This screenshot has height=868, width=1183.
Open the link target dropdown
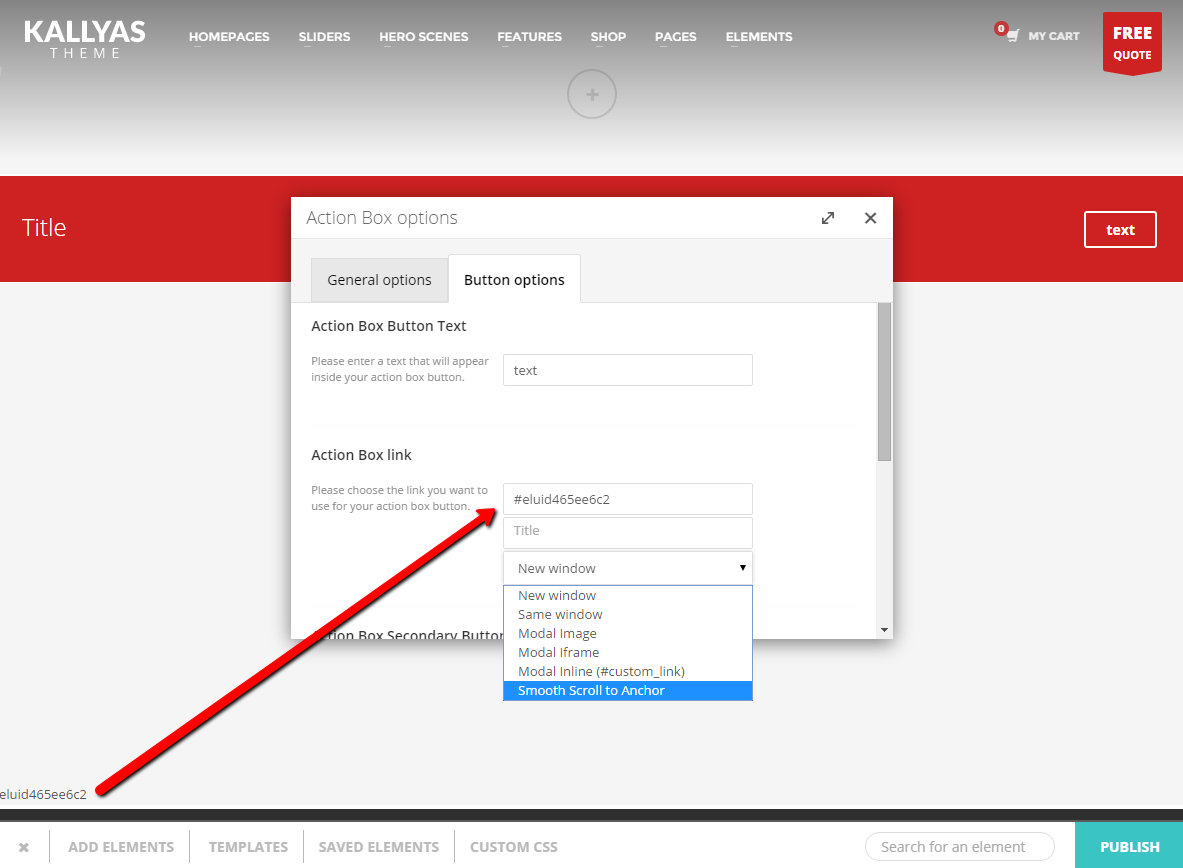(x=627, y=568)
